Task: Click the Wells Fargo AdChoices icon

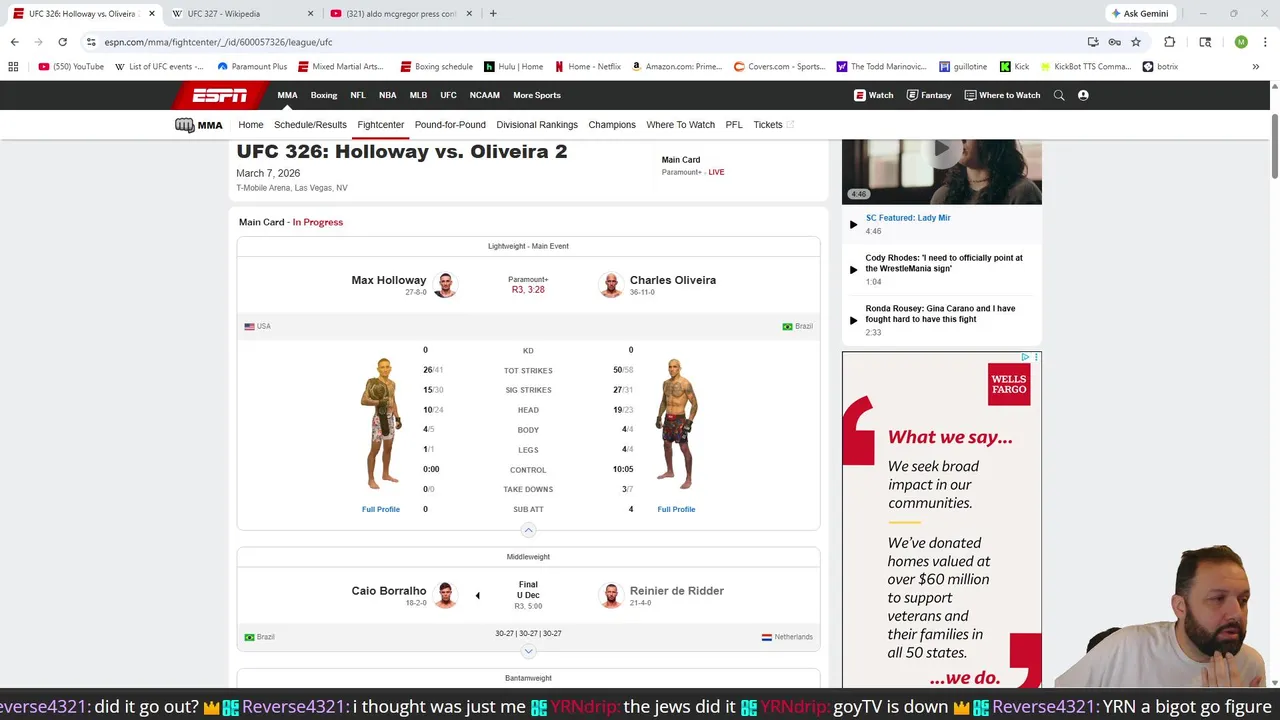Action: pyautogui.click(x=1025, y=357)
